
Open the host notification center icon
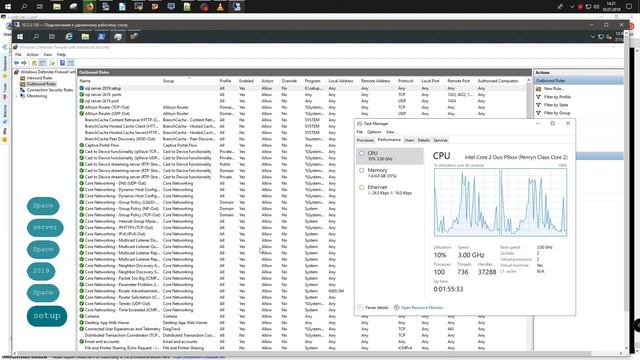click(x=629, y=7)
